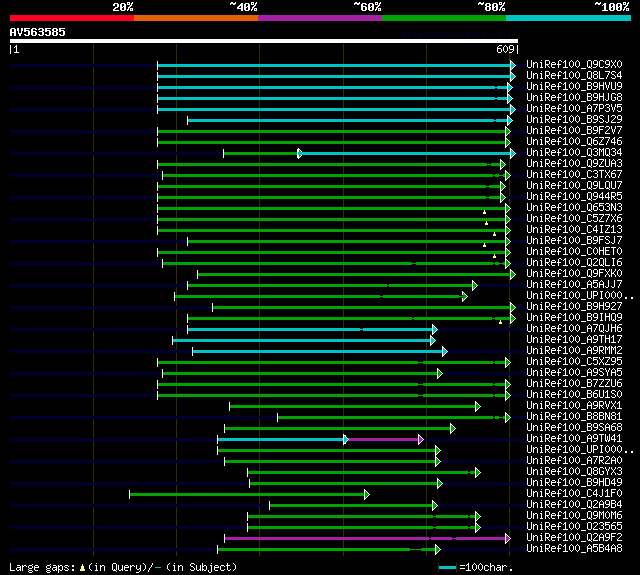
Task: Click the AV563585 query name
Action: (38, 32)
